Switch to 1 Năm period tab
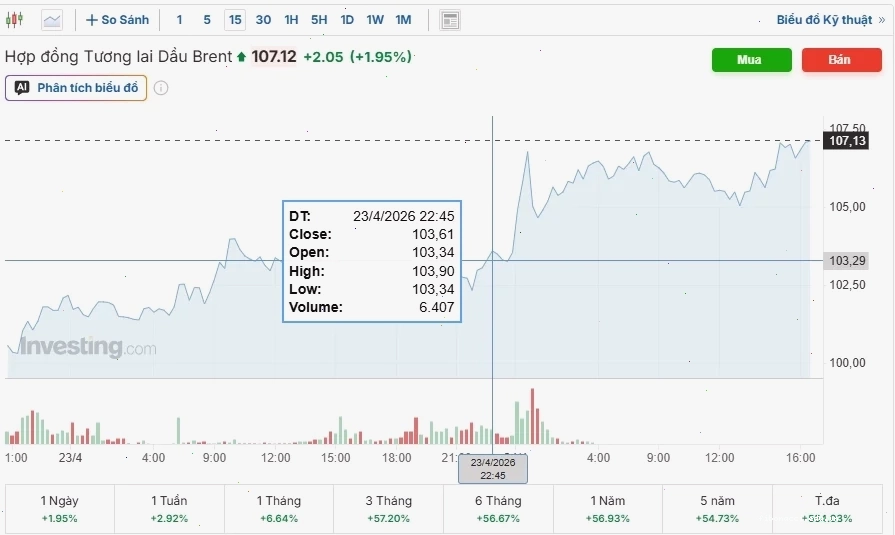This screenshot has width=895, height=535. tap(607, 509)
